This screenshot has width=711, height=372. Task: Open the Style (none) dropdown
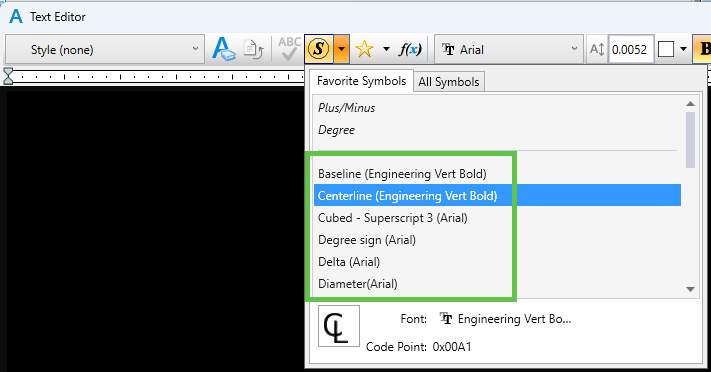tap(104, 49)
